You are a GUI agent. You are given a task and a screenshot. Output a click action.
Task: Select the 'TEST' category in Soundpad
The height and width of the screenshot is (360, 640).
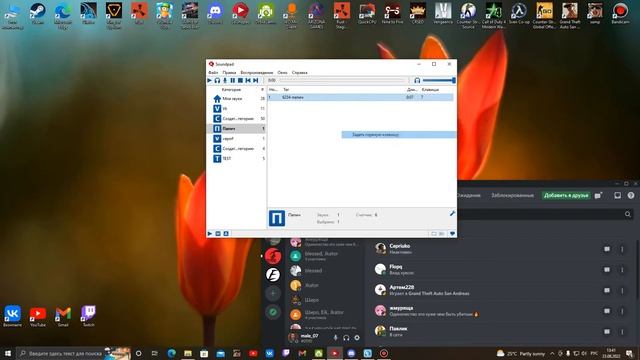click(x=237, y=158)
